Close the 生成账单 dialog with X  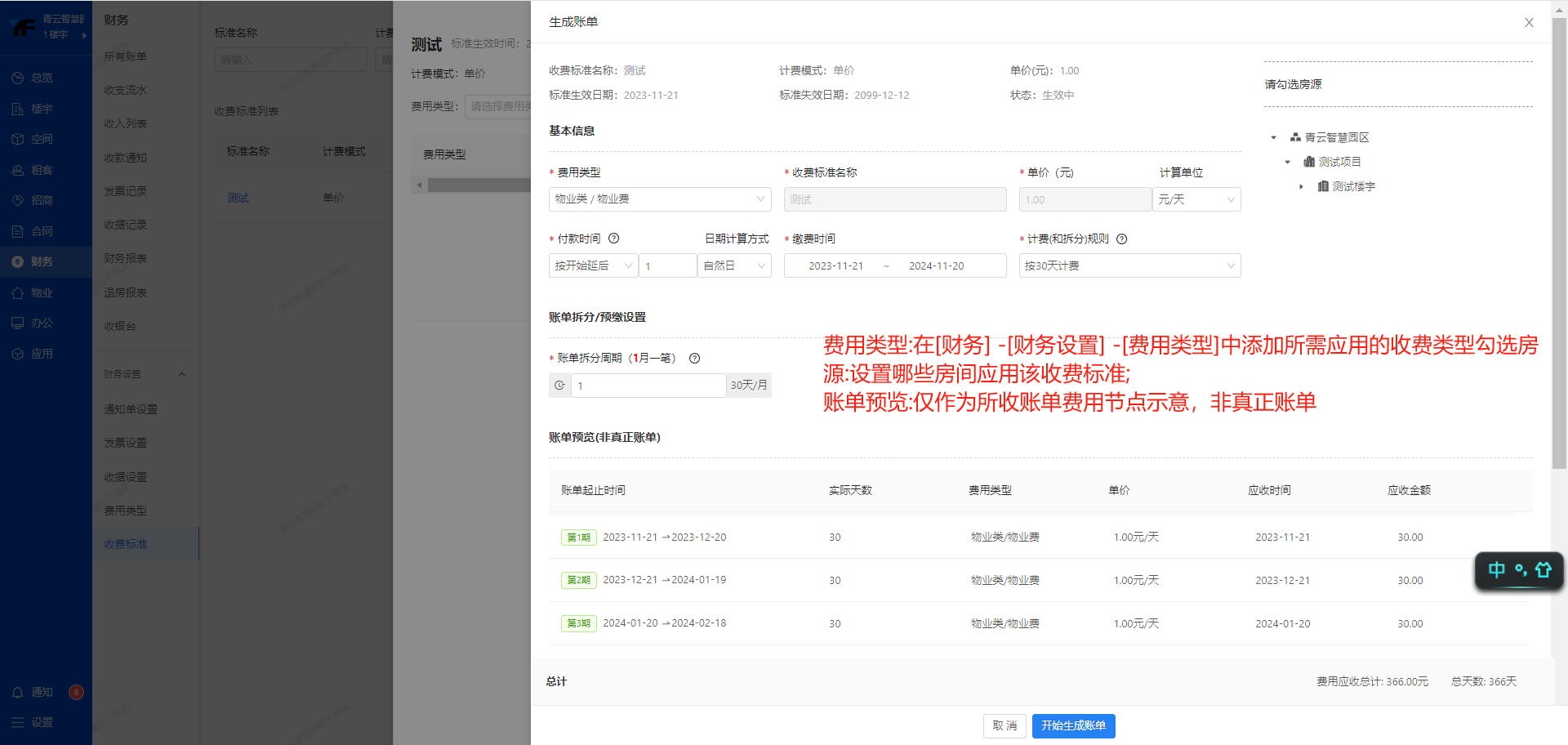pos(1528,23)
